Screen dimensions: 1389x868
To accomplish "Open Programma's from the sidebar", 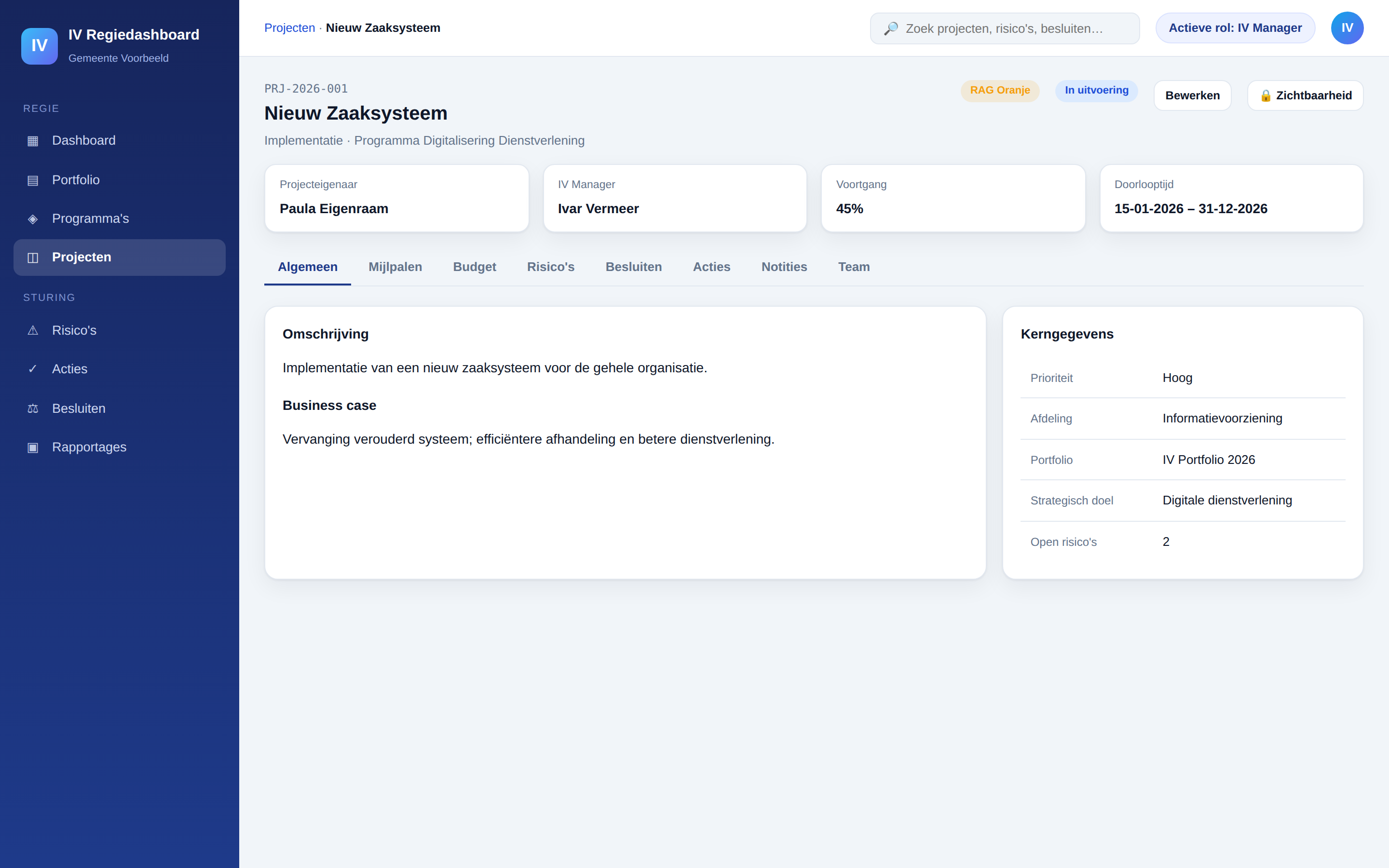I will 120,219.
